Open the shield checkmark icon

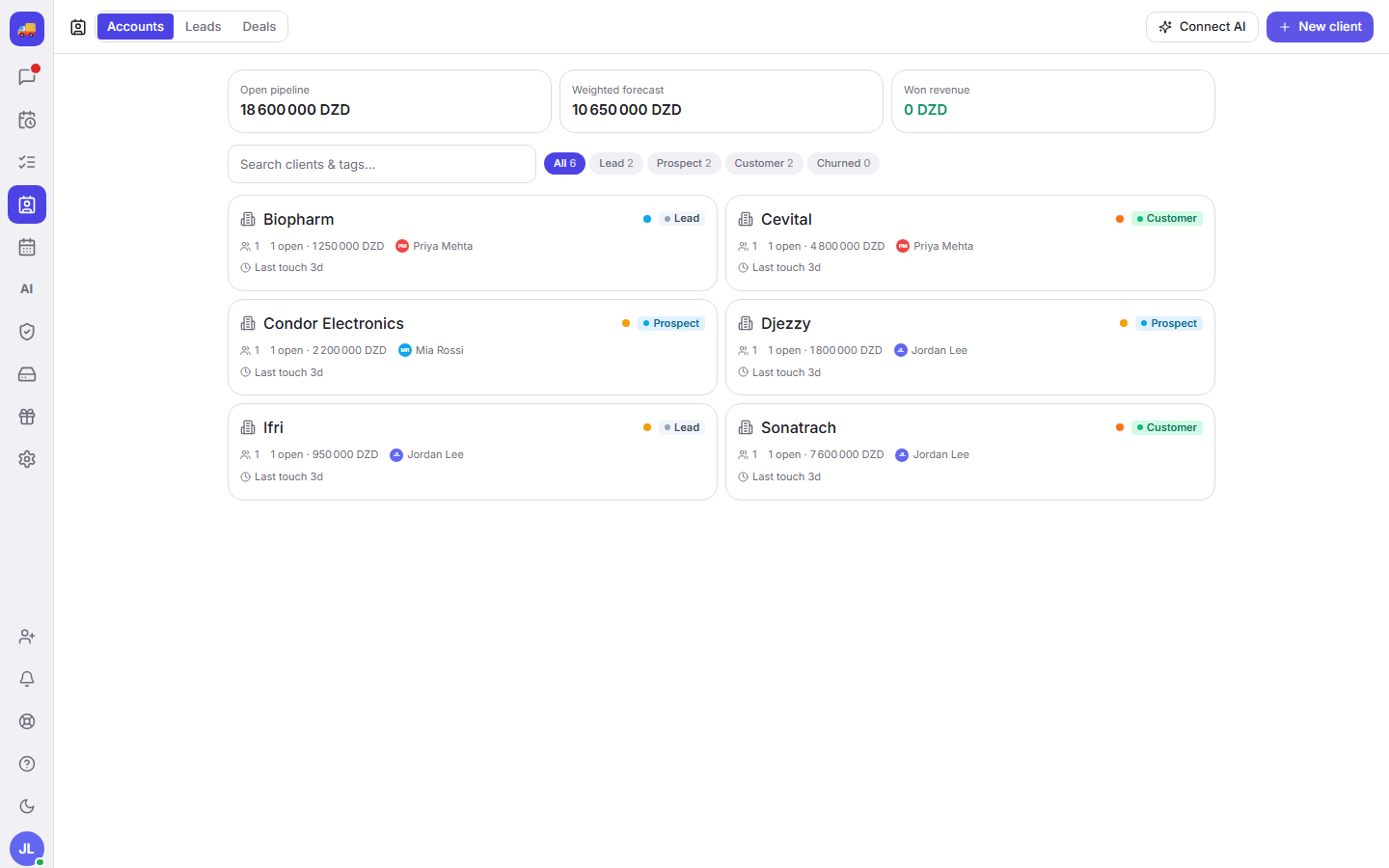tap(27, 332)
